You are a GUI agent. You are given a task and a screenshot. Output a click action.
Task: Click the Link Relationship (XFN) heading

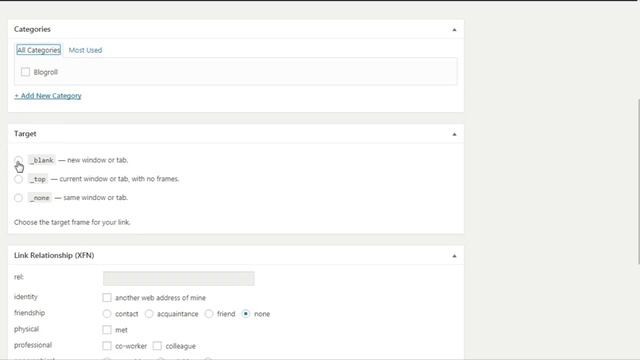(x=54, y=255)
